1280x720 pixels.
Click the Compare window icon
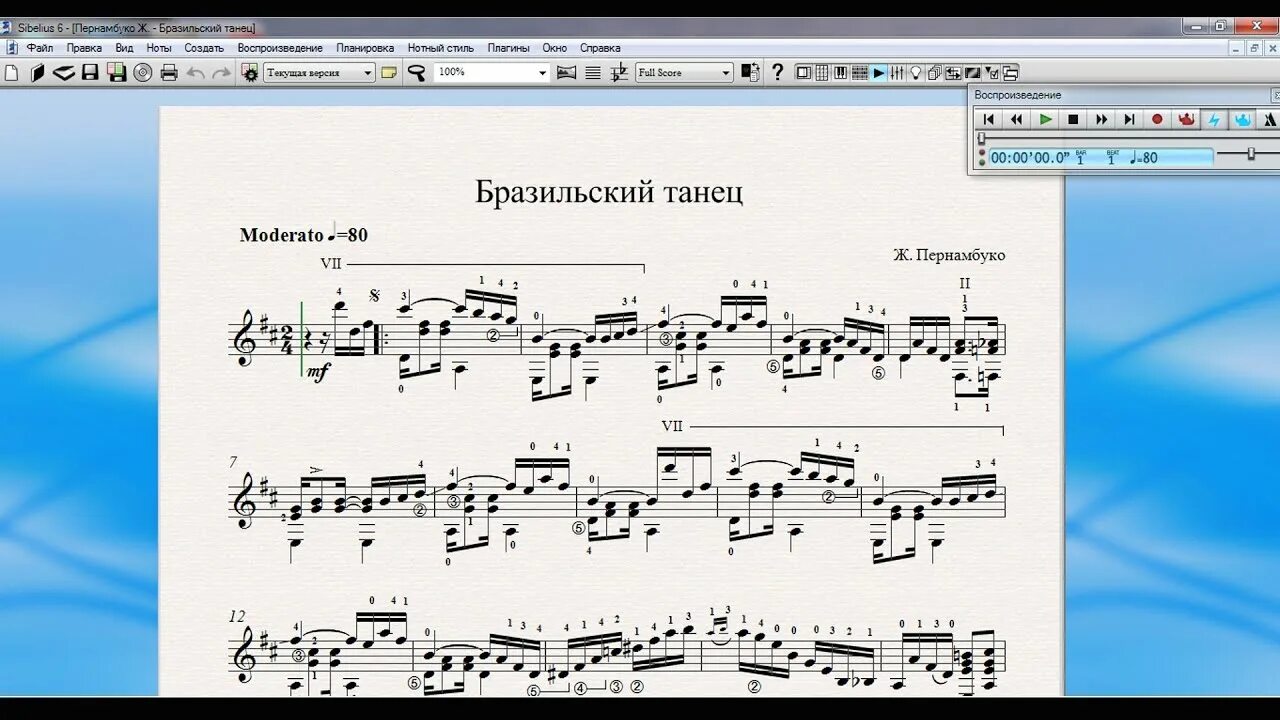[953, 72]
